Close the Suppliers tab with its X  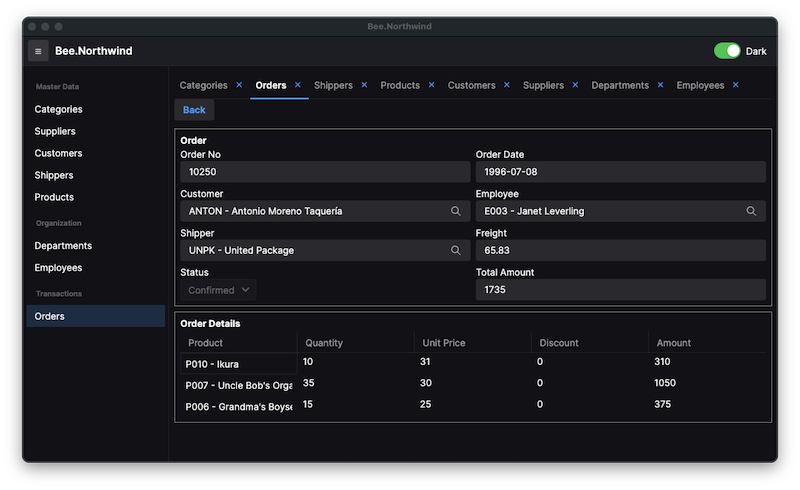point(575,85)
